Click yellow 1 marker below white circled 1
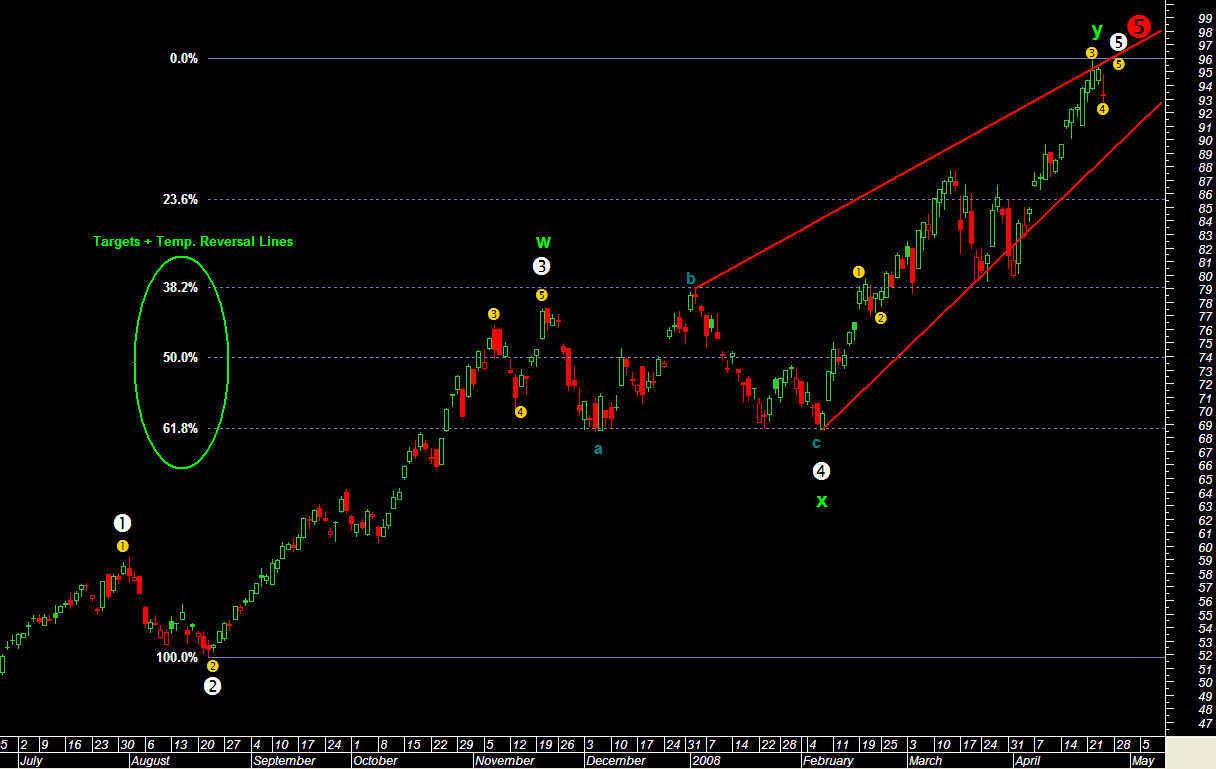The width and height of the screenshot is (1216, 769). (x=122, y=546)
